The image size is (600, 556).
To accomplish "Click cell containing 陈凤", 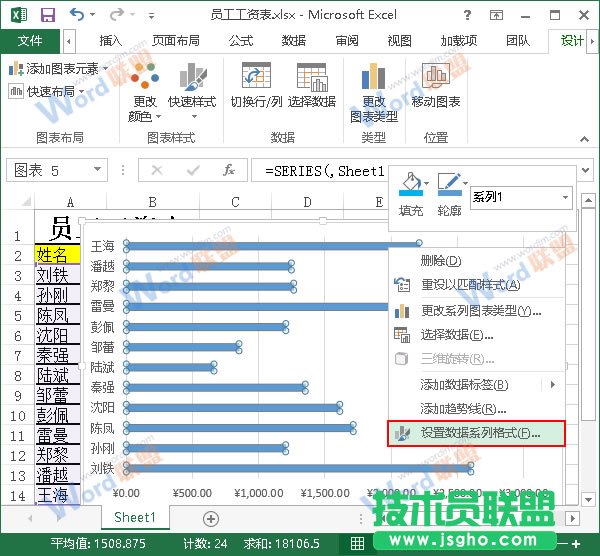I will click(x=57, y=315).
